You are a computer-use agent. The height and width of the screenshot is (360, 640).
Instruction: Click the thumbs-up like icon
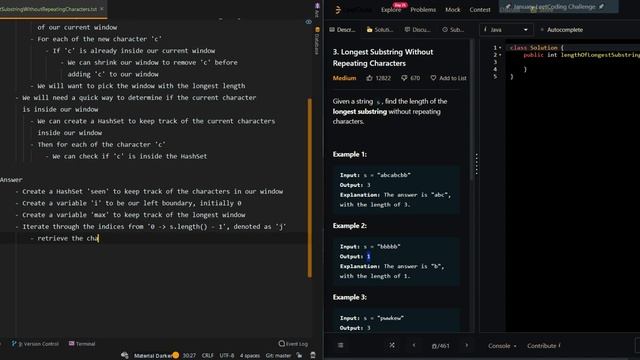369,78
